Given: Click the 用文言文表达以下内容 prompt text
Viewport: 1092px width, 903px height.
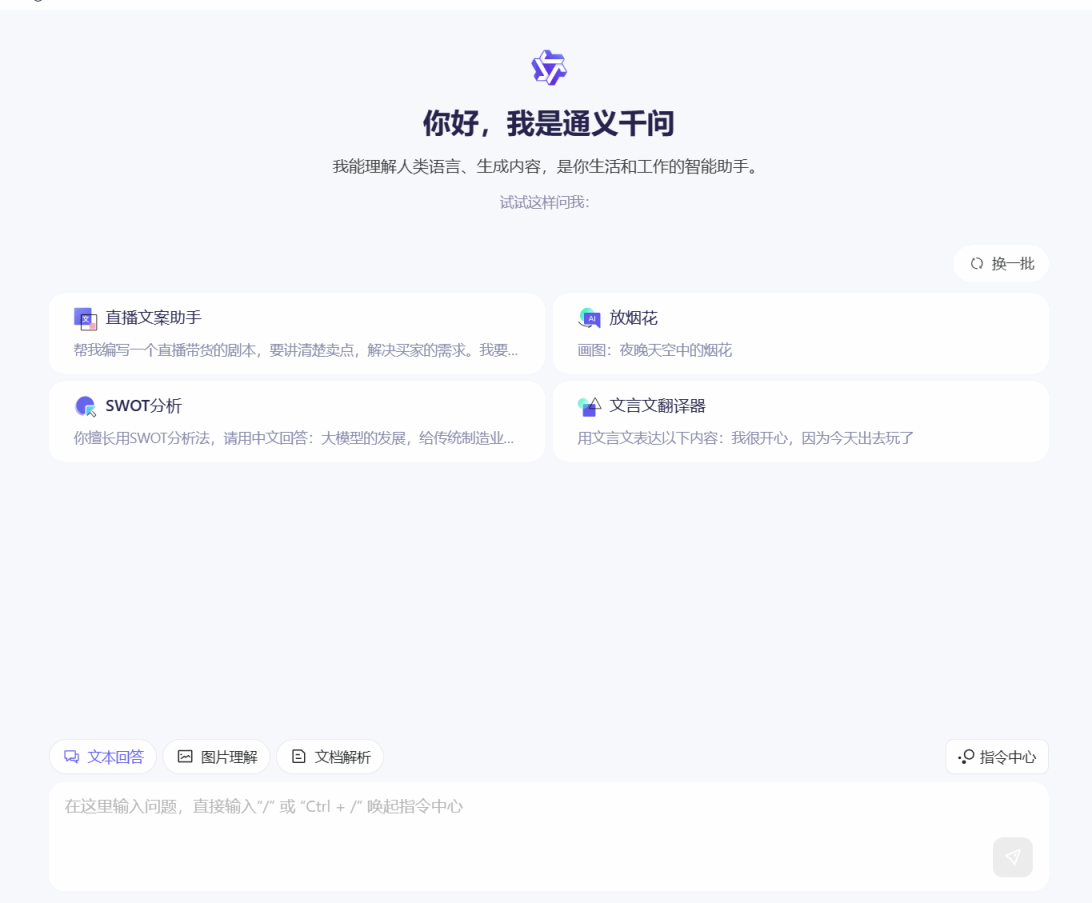Looking at the screenshot, I should (x=745, y=438).
